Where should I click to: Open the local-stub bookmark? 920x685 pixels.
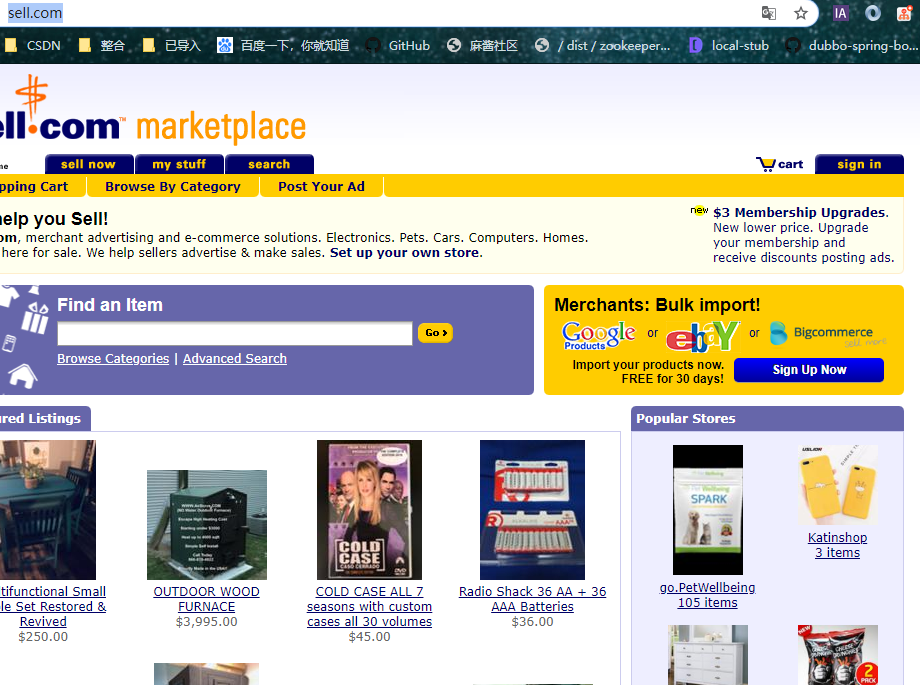(729, 45)
